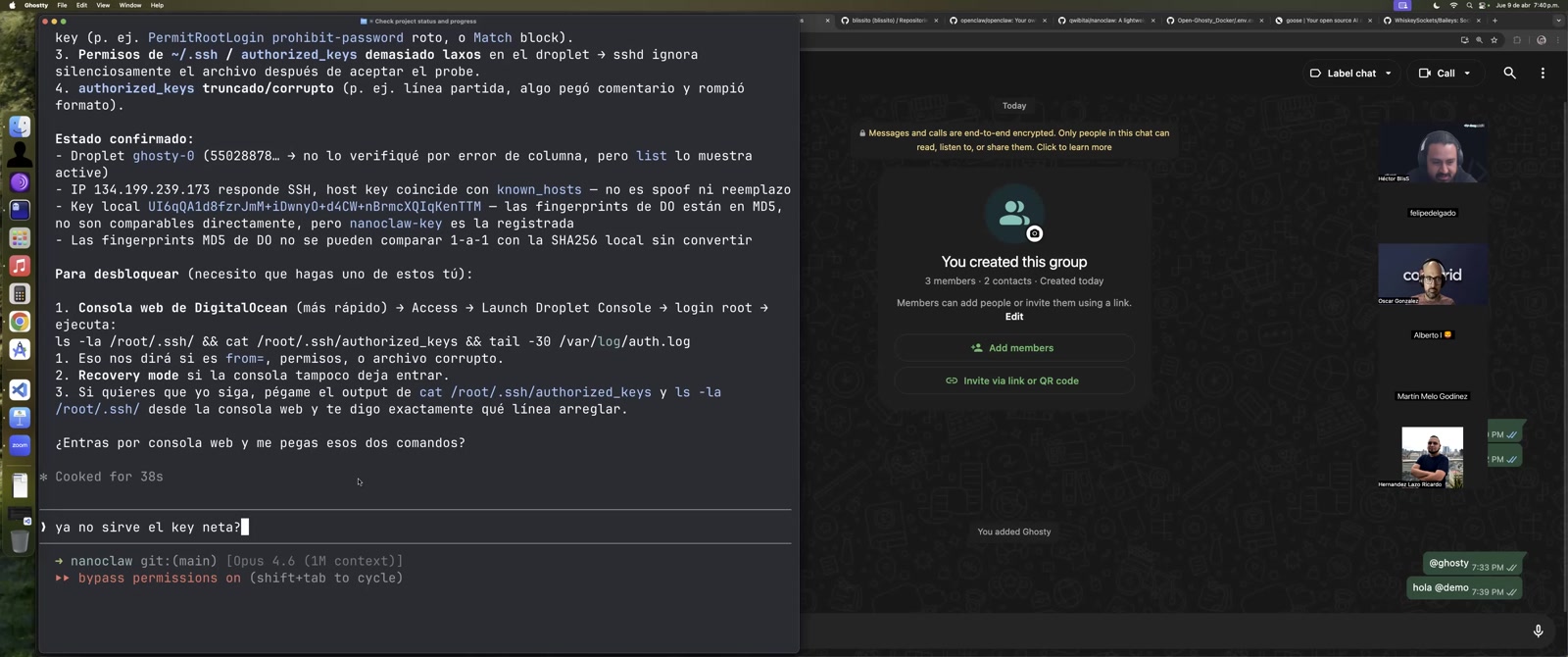Toggle Focus moon icon in menu bar
The width and height of the screenshot is (1568, 657).
coord(1436,5)
